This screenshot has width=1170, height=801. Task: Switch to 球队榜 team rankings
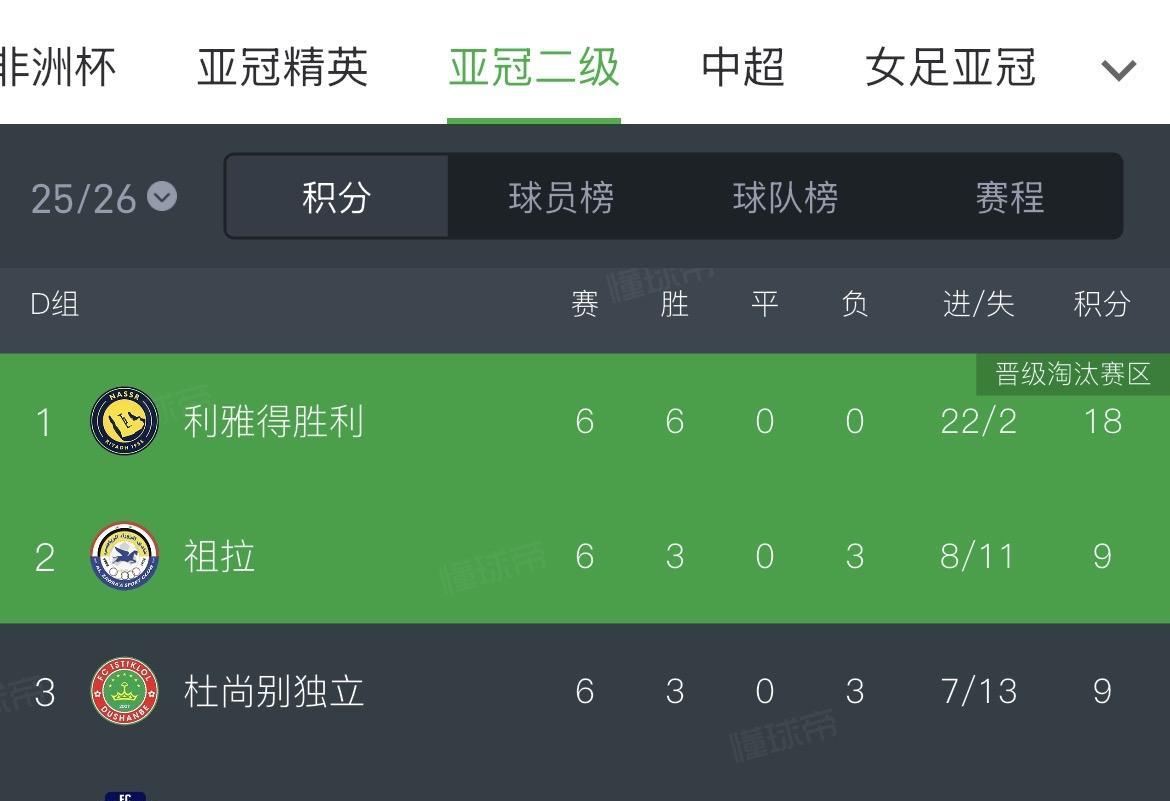pos(785,197)
